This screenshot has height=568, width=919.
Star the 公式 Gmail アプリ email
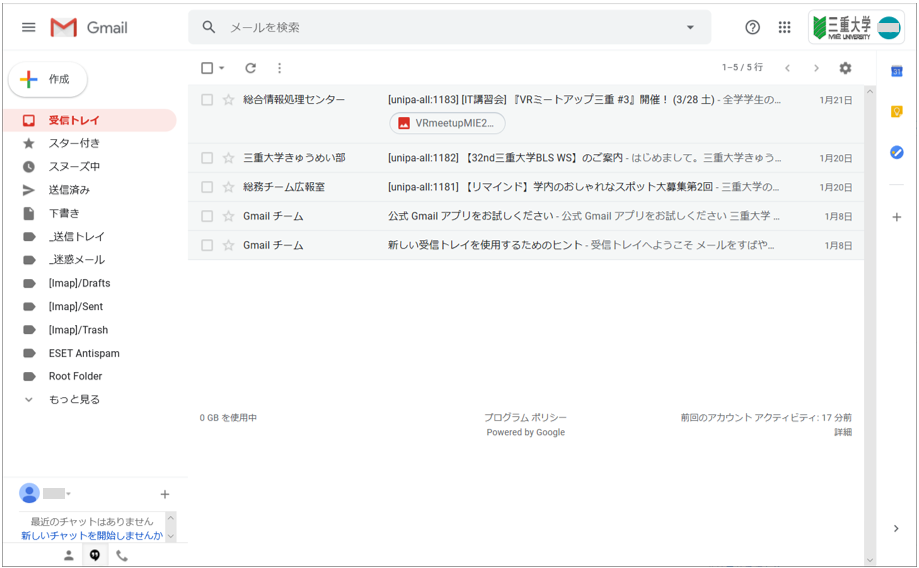[x=229, y=216]
